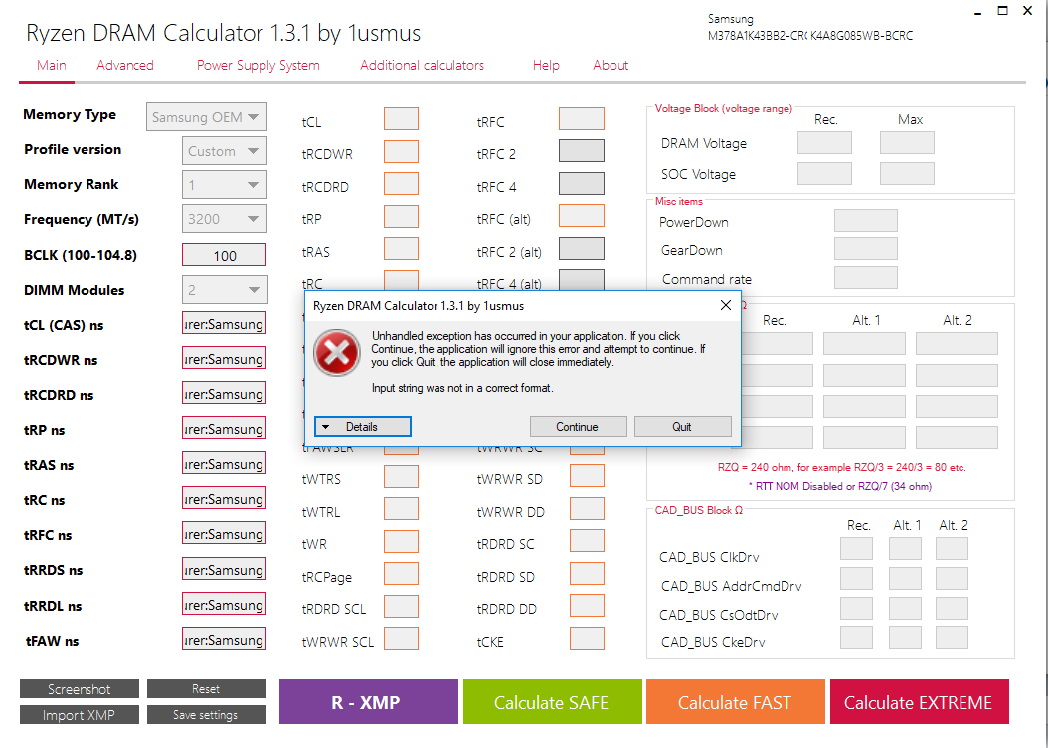Click the tRAS ns input field
Viewport: 1048px width, 748px height.
coord(224,463)
